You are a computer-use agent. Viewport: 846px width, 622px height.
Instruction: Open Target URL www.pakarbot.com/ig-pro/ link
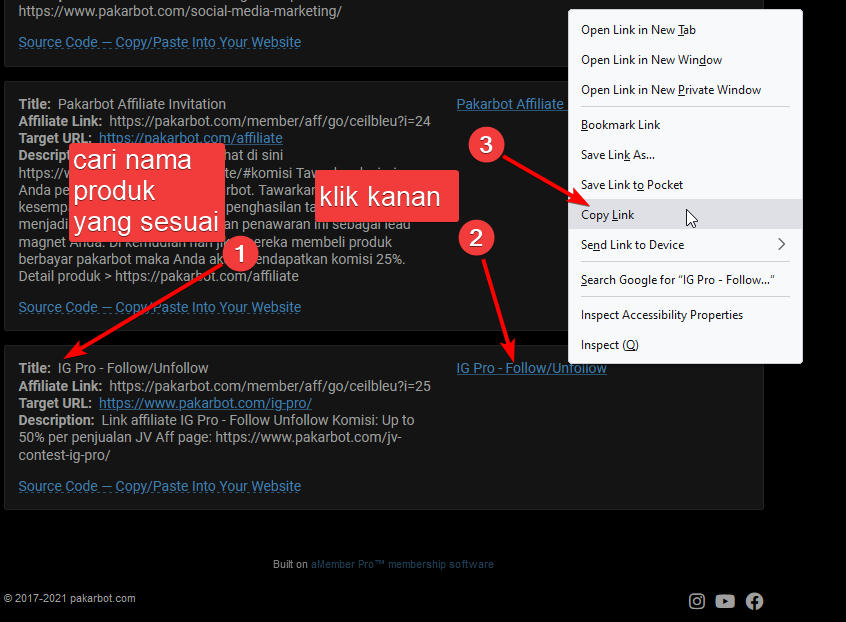point(205,403)
